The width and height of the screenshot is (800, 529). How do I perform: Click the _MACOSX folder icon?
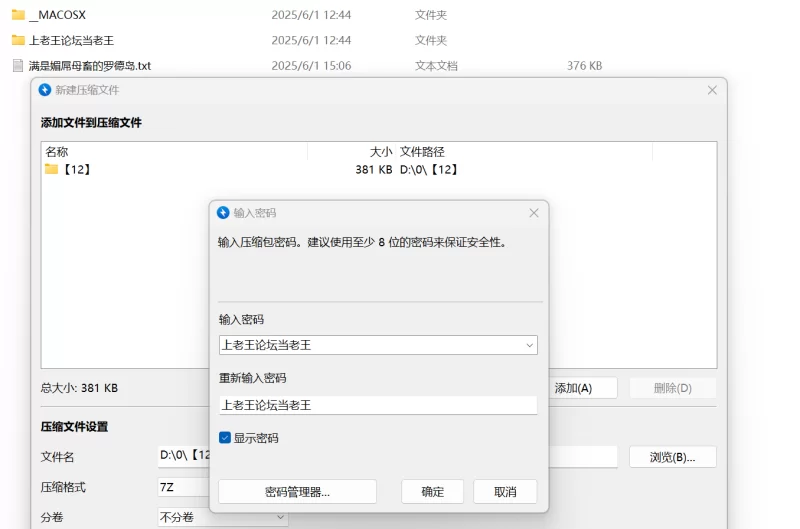pyautogui.click(x=18, y=15)
